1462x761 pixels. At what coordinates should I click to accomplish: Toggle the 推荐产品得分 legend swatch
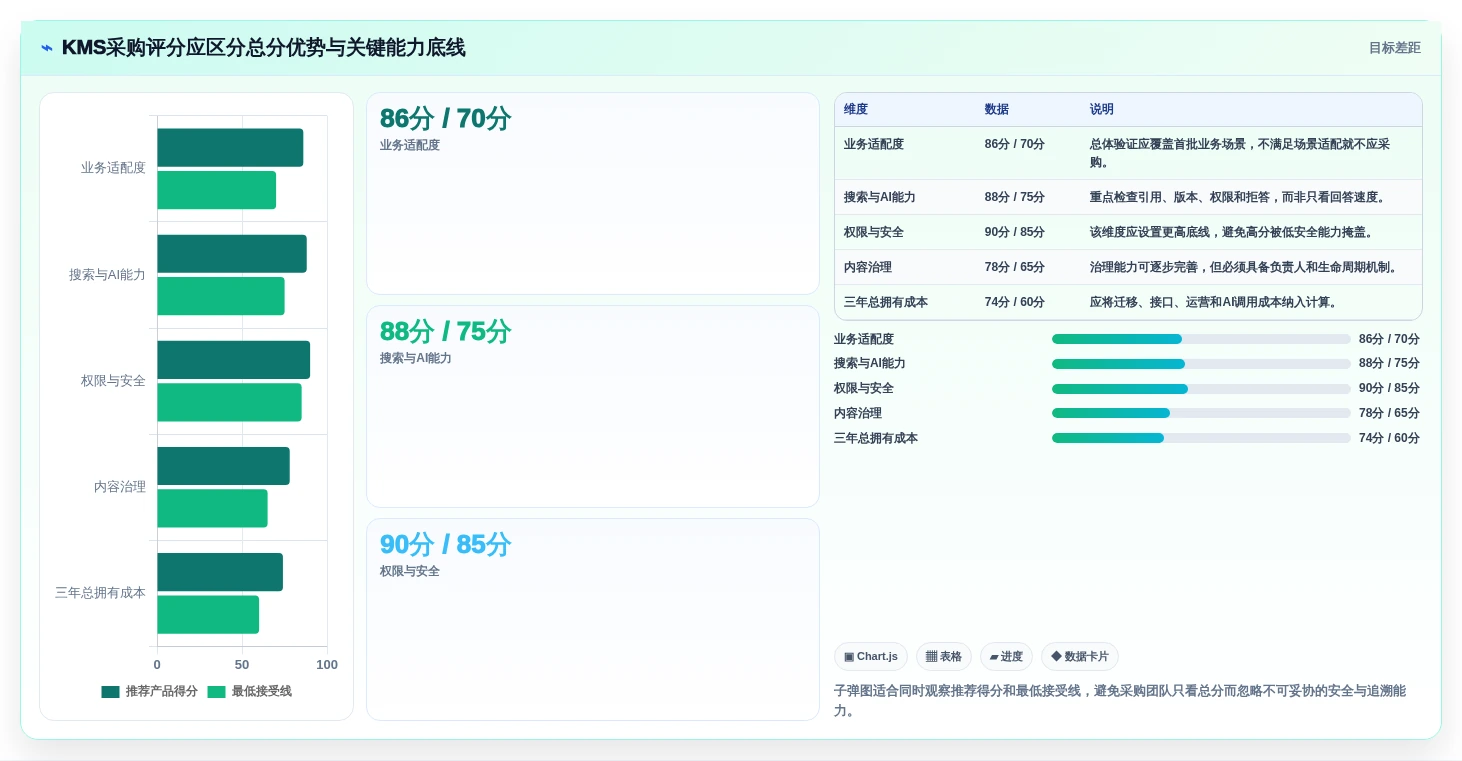tap(110, 692)
